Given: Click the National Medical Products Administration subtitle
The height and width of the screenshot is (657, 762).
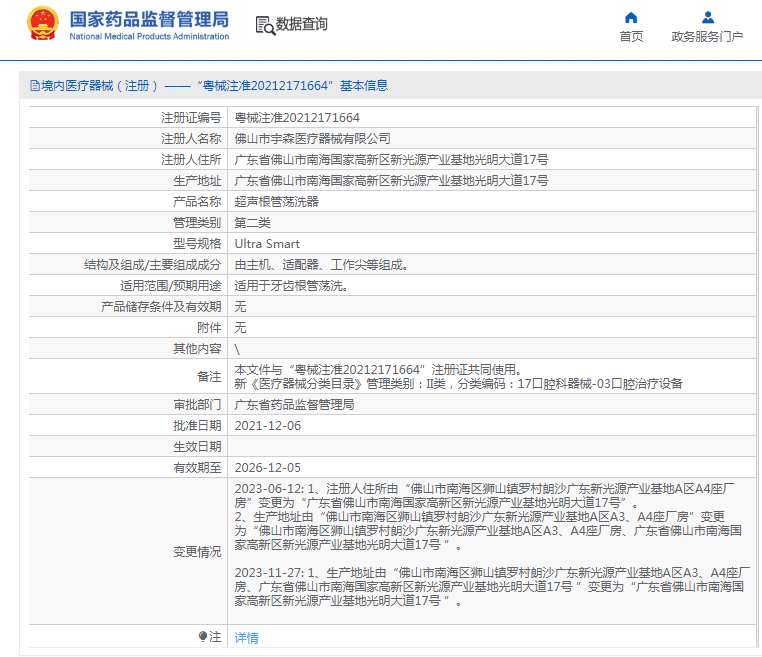Looking at the screenshot, I should [x=149, y=36].
